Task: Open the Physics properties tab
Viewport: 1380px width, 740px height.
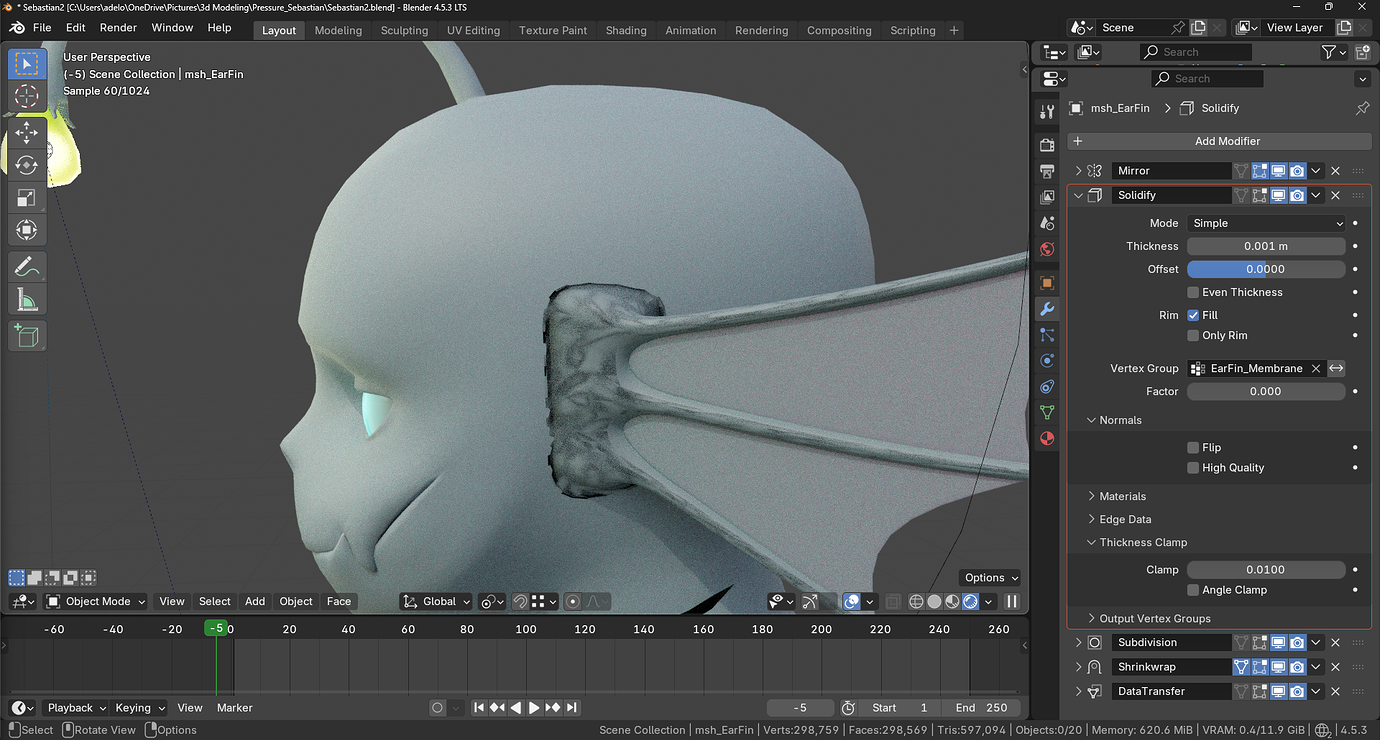Action: pos(1047,361)
